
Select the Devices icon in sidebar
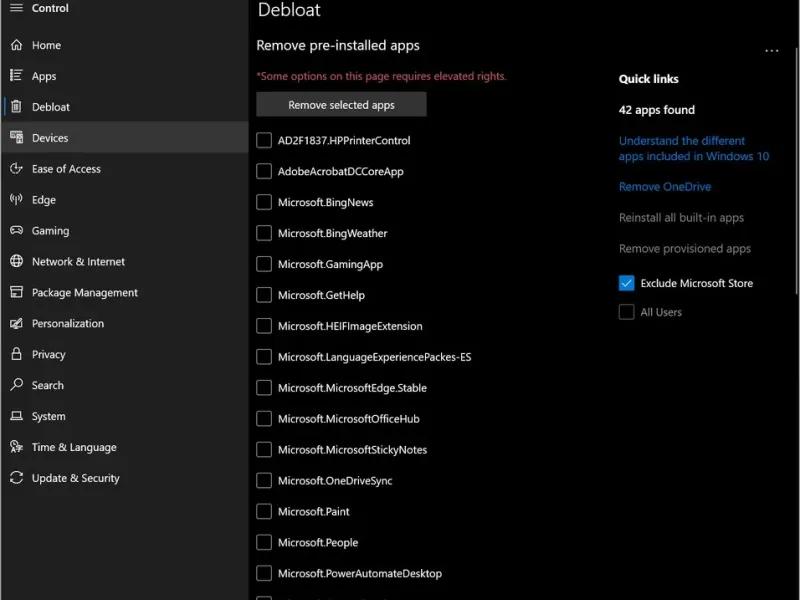[x=16, y=138]
